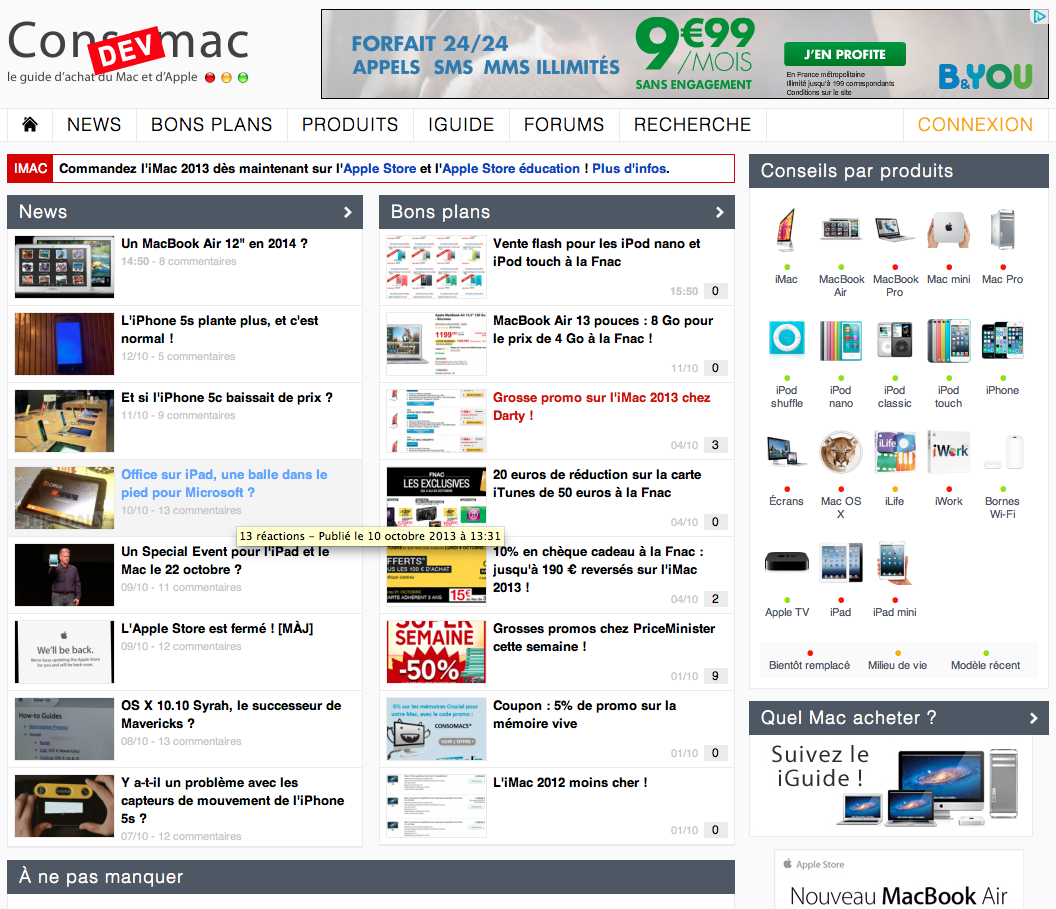Select the iPhone product icon
Viewport: 1056px width, 909px height.
[x=1002, y=340]
